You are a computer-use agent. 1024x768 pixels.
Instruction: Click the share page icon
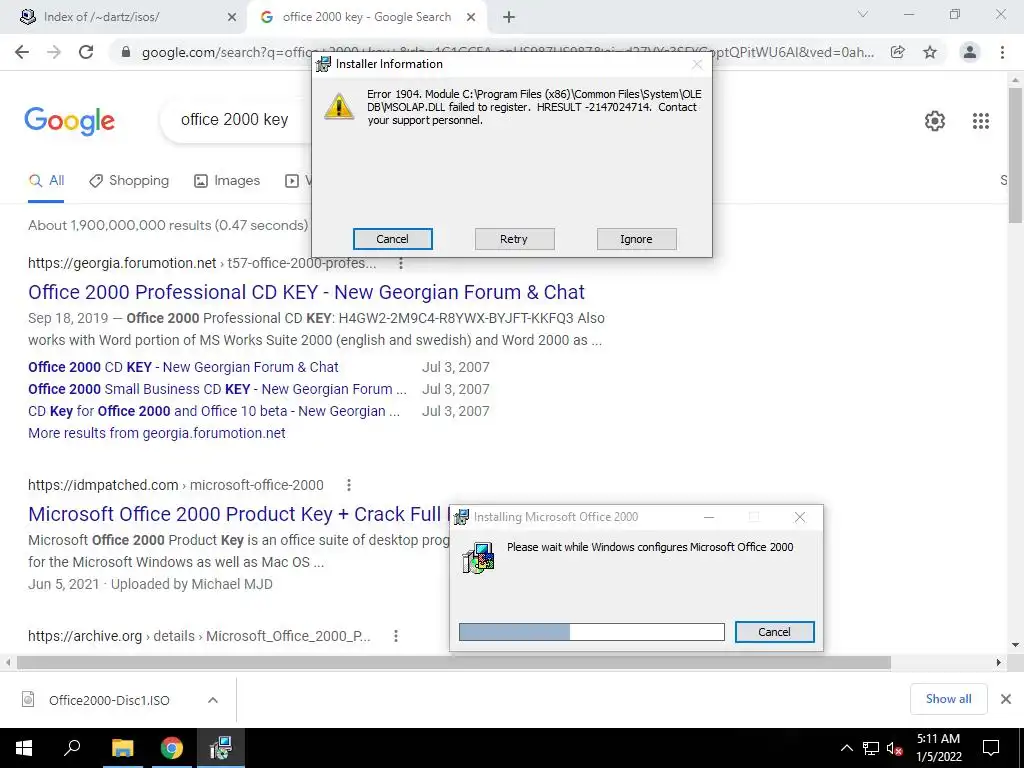(898, 52)
